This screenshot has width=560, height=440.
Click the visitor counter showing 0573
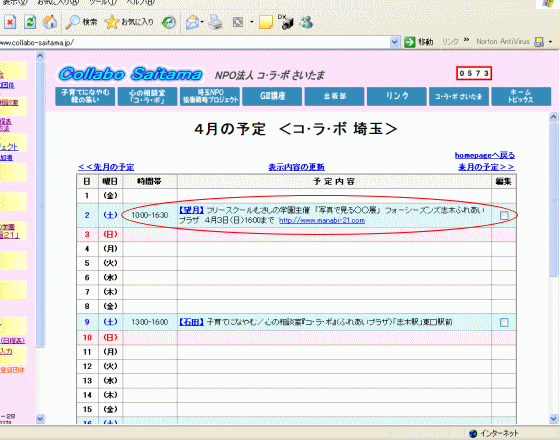click(x=474, y=74)
